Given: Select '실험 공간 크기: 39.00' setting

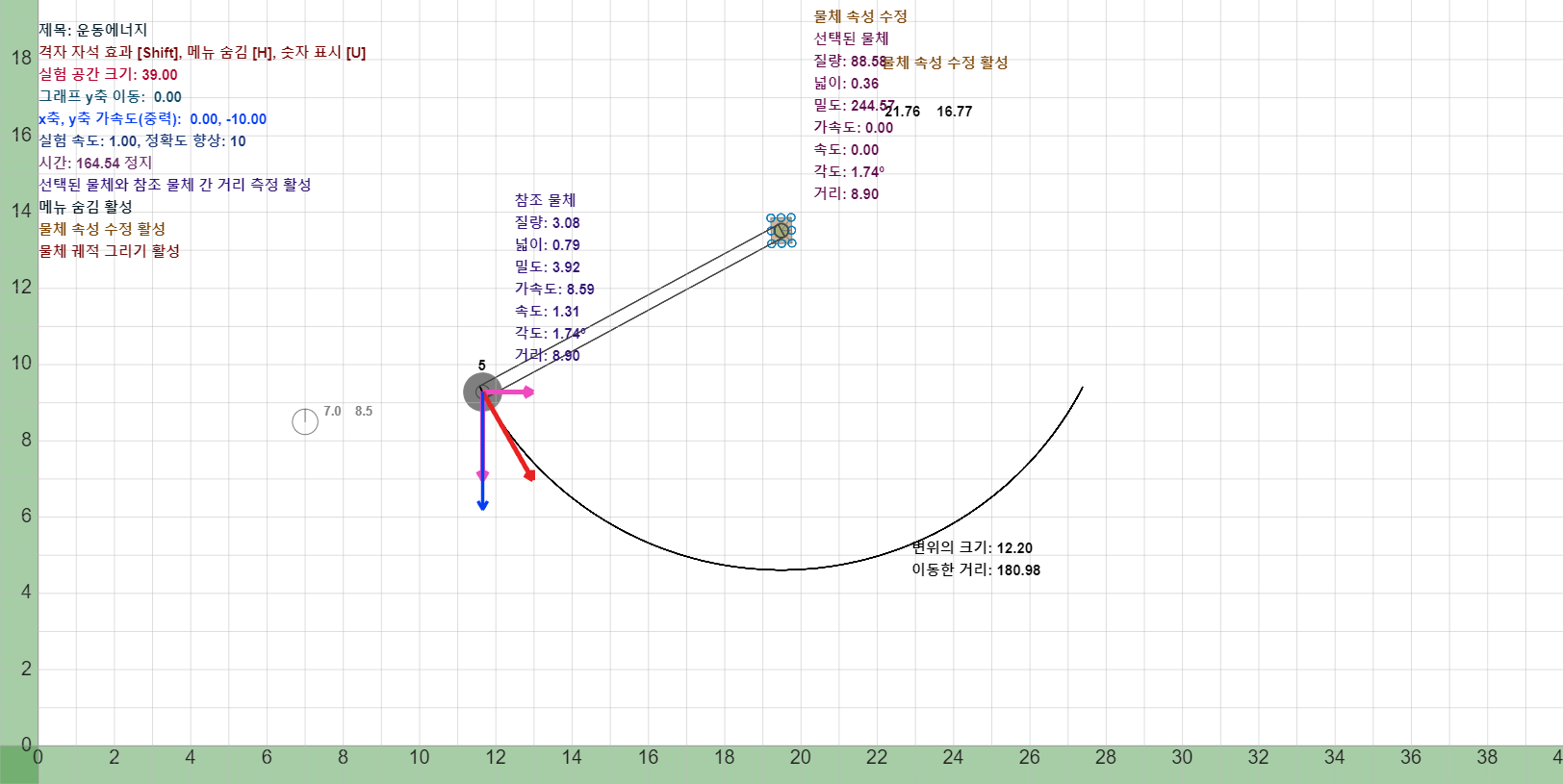Looking at the screenshot, I should 108,74.
